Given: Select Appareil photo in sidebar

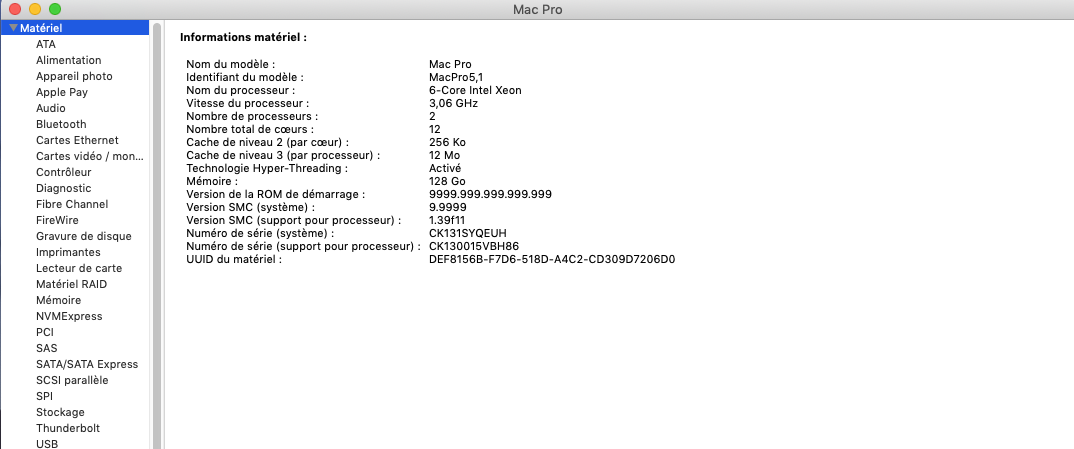Looking at the screenshot, I should coord(74,76).
